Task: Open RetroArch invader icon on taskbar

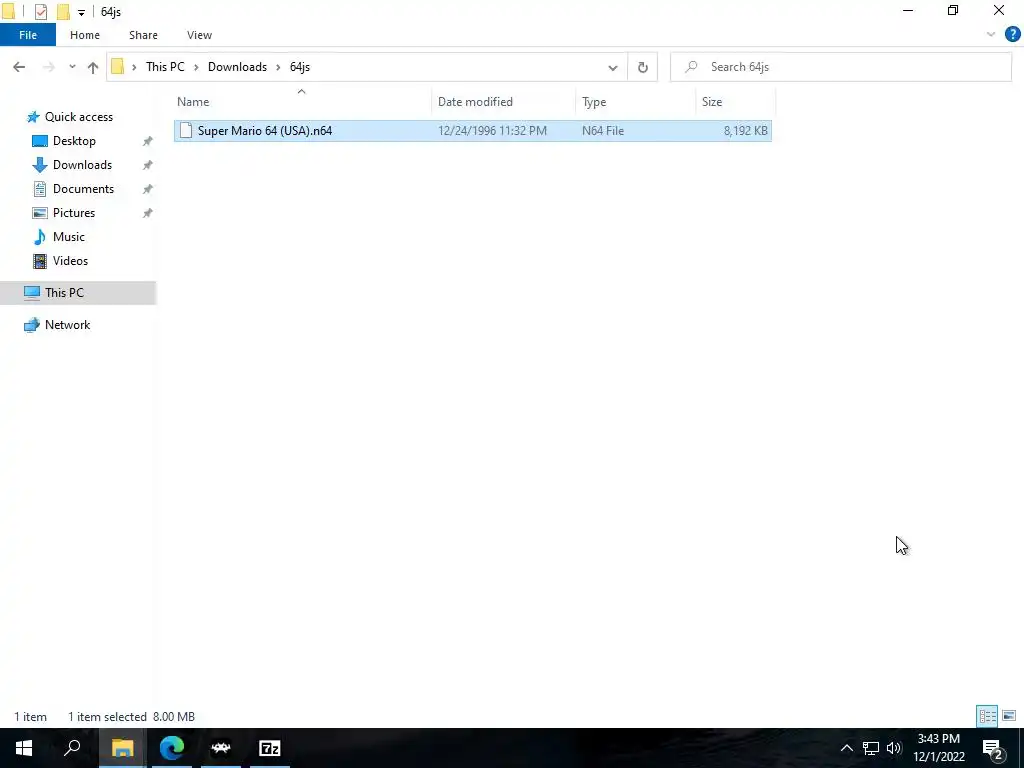Action: pyautogui.click(x=221, y=748)
